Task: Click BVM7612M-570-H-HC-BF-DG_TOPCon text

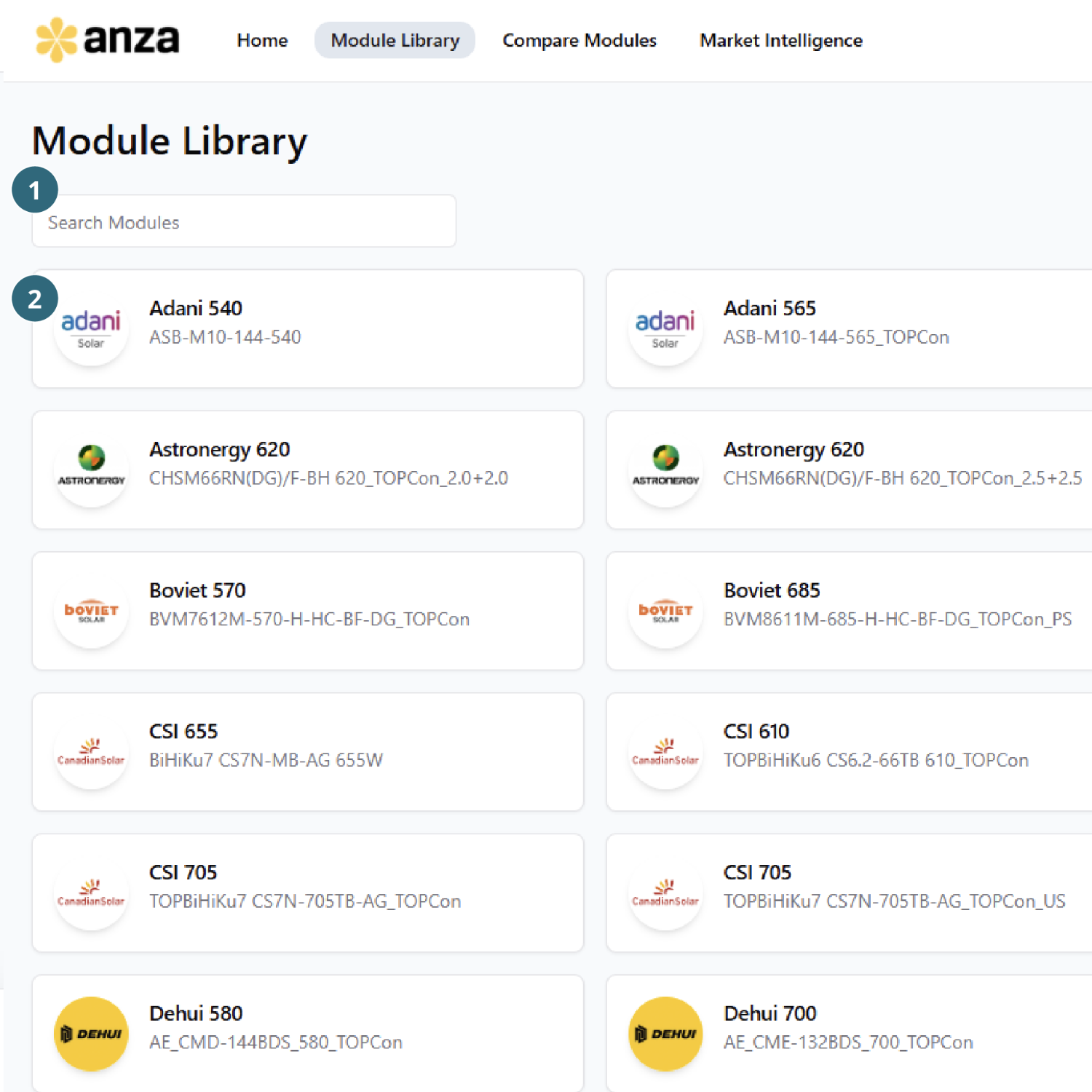Action: [309, 620]
